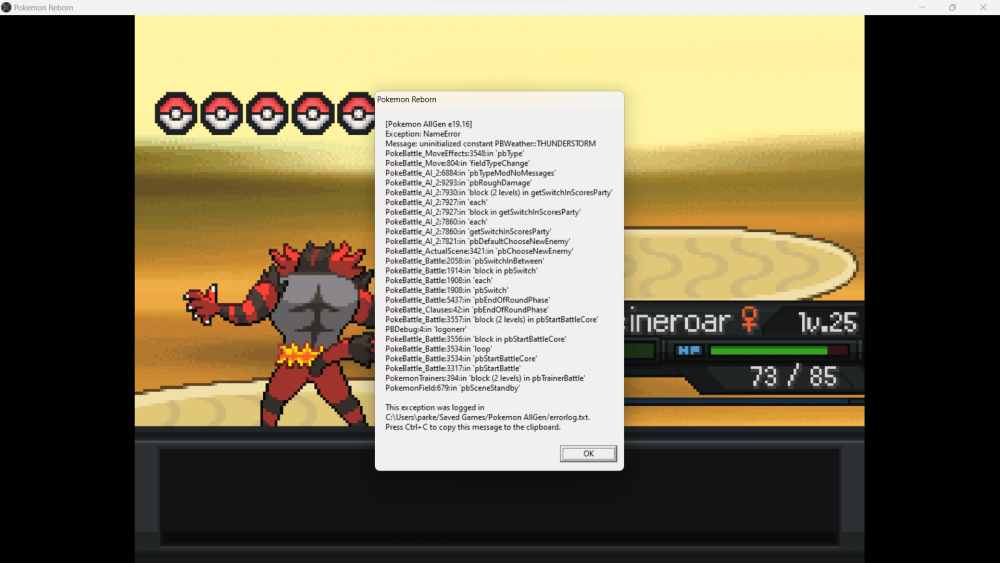
Task: Click the Pokemon Reborn title bar app icon
Action: [6, 7]
